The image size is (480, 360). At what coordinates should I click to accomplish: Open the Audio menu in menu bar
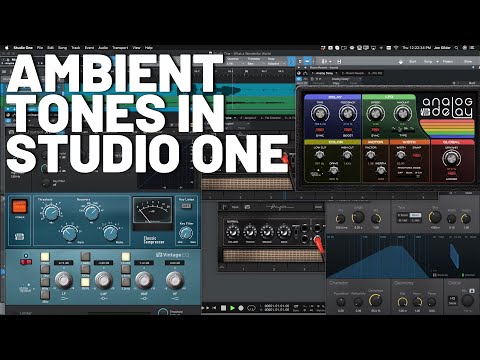tap(103, 48)
